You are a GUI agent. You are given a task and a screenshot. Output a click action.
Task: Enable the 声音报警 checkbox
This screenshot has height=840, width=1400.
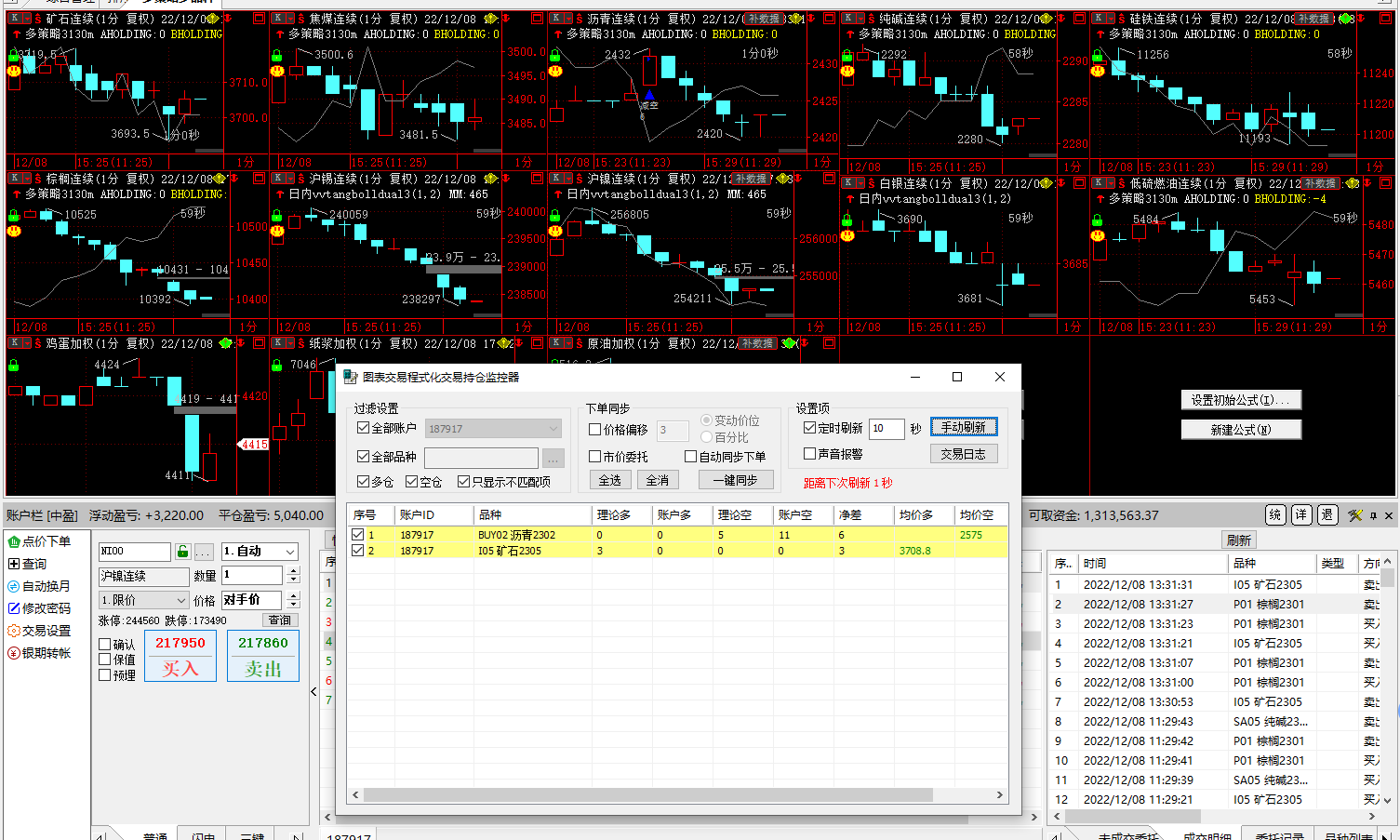(809, 454)
